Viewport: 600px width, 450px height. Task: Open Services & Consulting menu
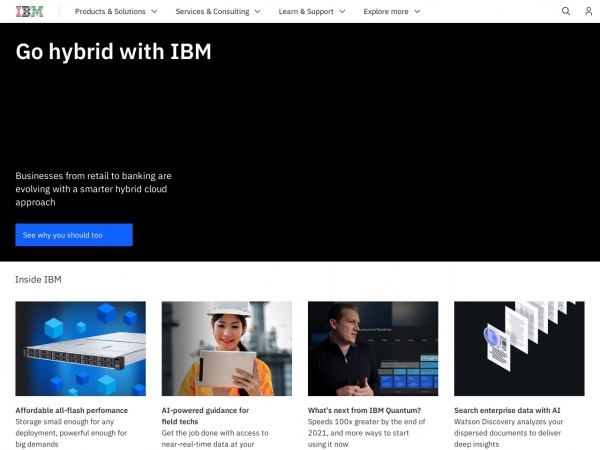click(218, 11)
